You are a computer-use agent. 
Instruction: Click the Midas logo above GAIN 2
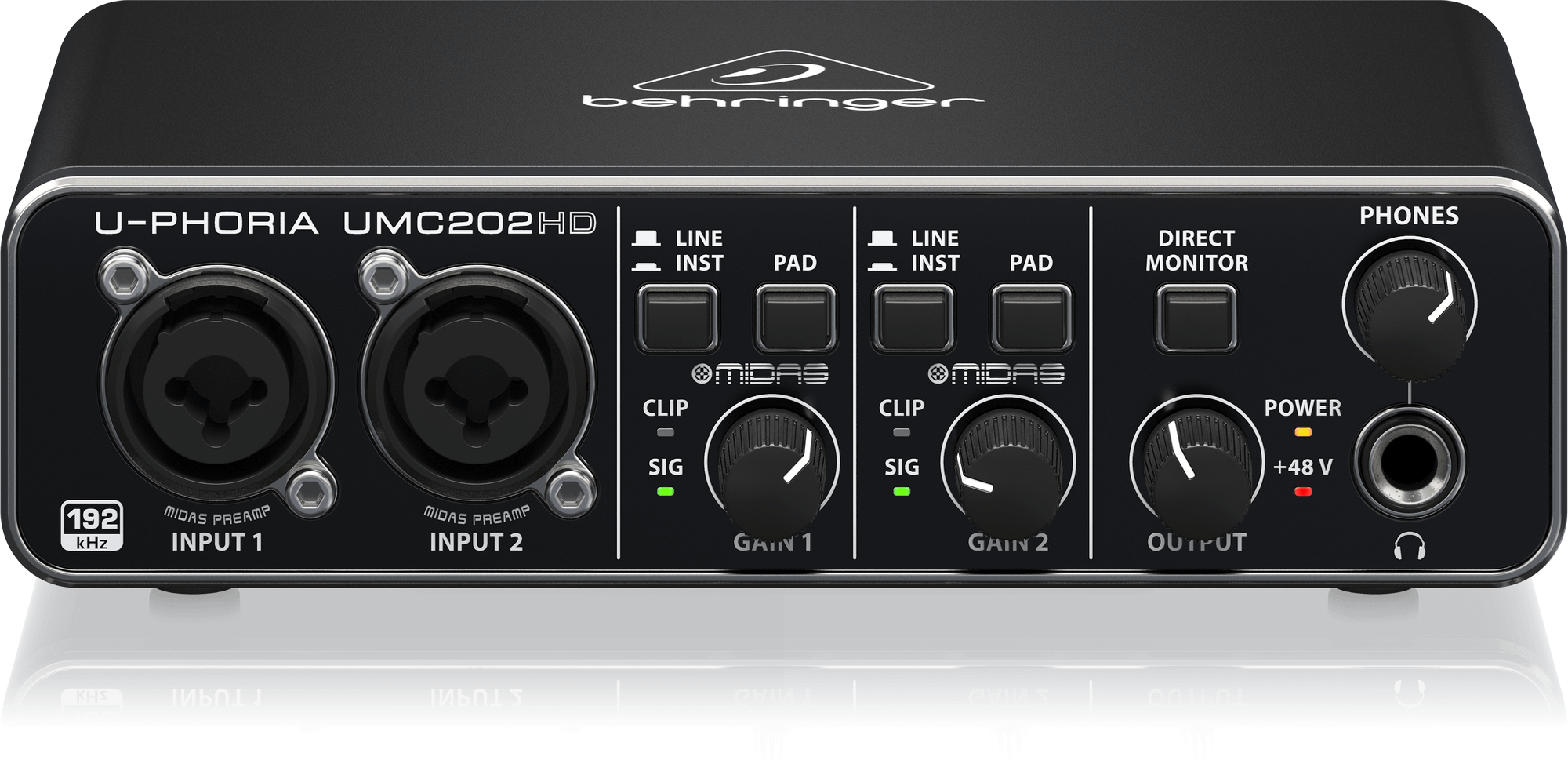pos(996,374)
